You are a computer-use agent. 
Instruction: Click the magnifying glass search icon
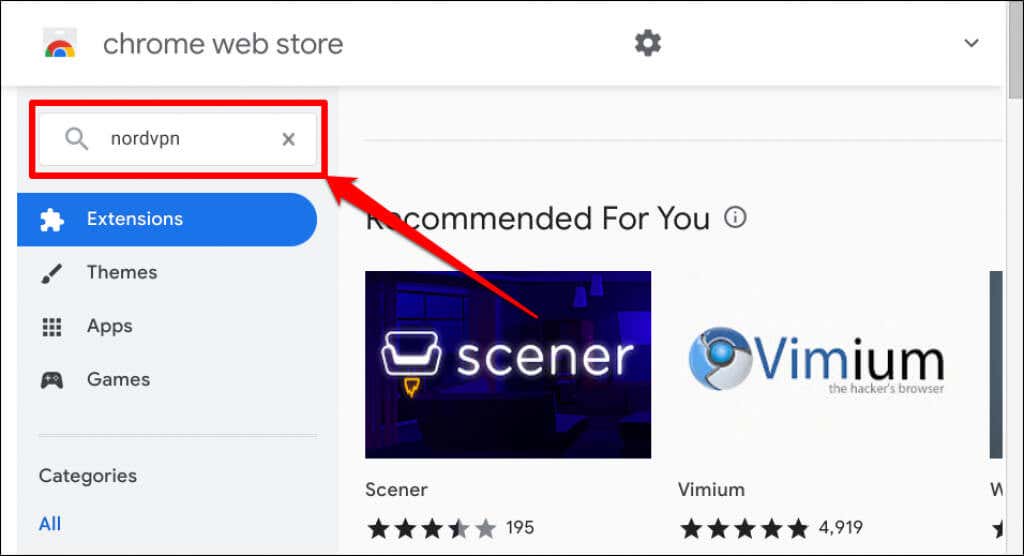coord(76,139)
